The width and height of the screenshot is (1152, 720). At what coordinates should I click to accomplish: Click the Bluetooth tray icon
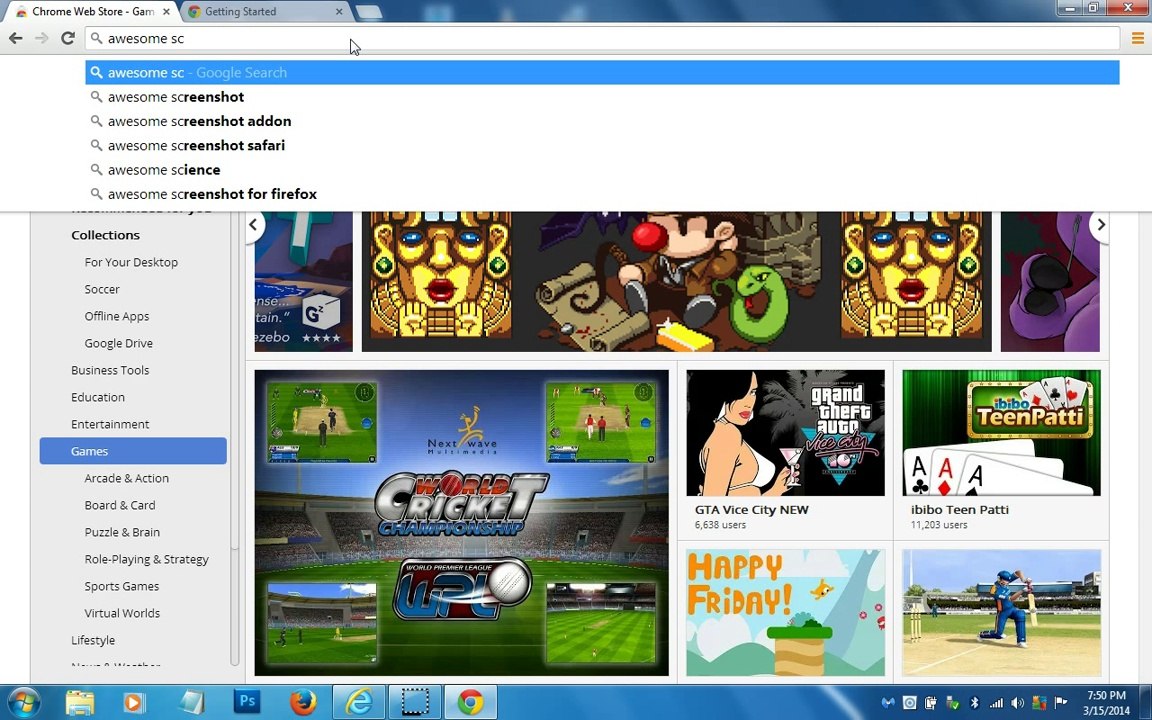[975, 703]
